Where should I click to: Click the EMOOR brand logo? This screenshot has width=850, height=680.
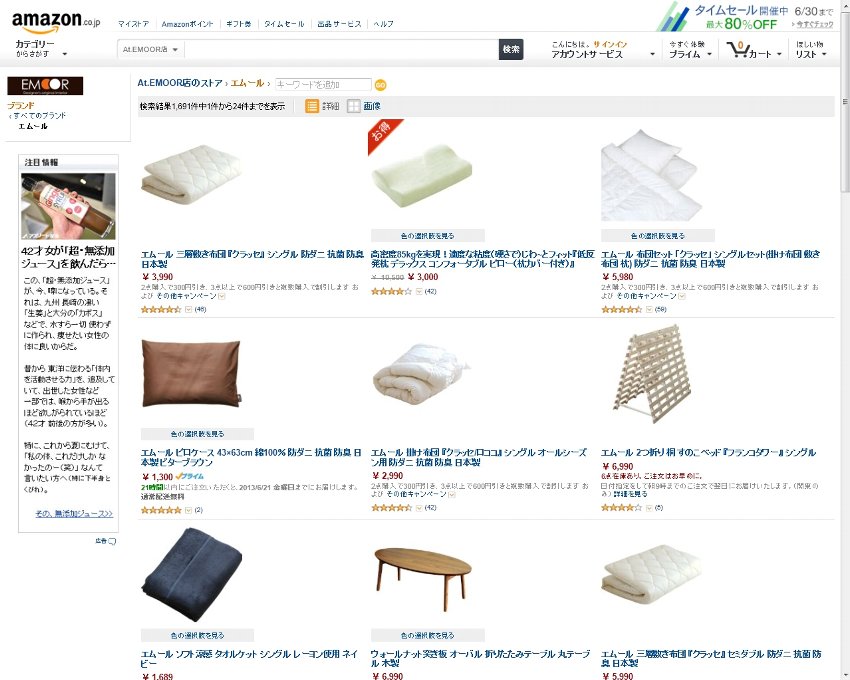coord(45,86)
